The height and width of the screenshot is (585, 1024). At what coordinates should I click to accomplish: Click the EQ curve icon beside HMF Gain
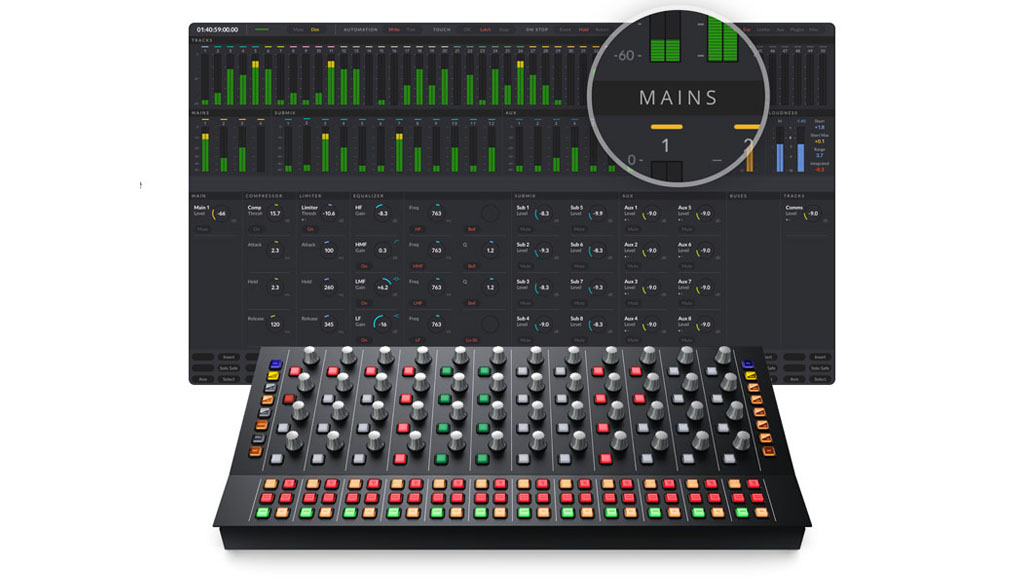coord(396,242)
